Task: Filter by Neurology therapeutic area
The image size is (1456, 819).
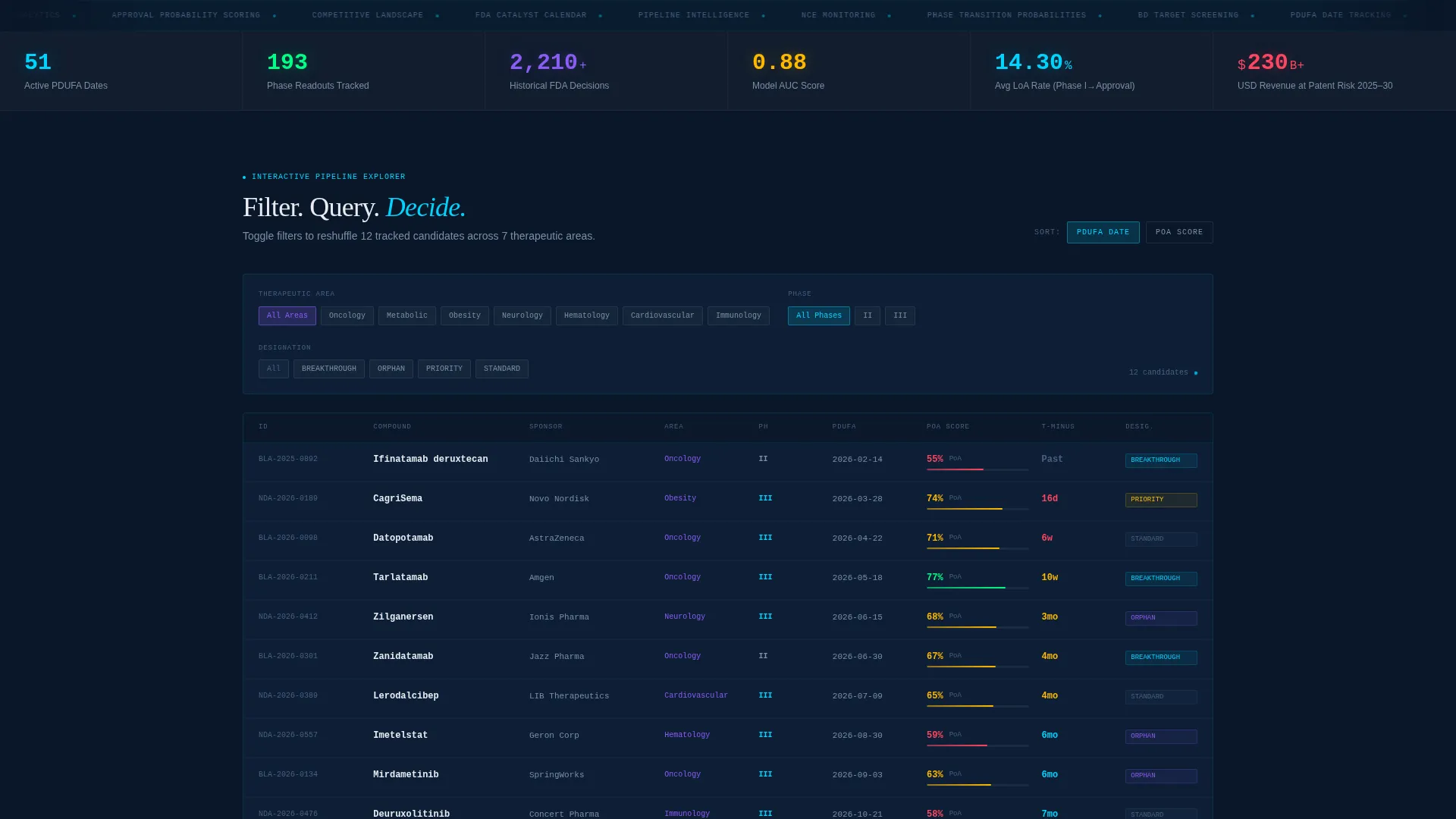Action: (522, 315)
